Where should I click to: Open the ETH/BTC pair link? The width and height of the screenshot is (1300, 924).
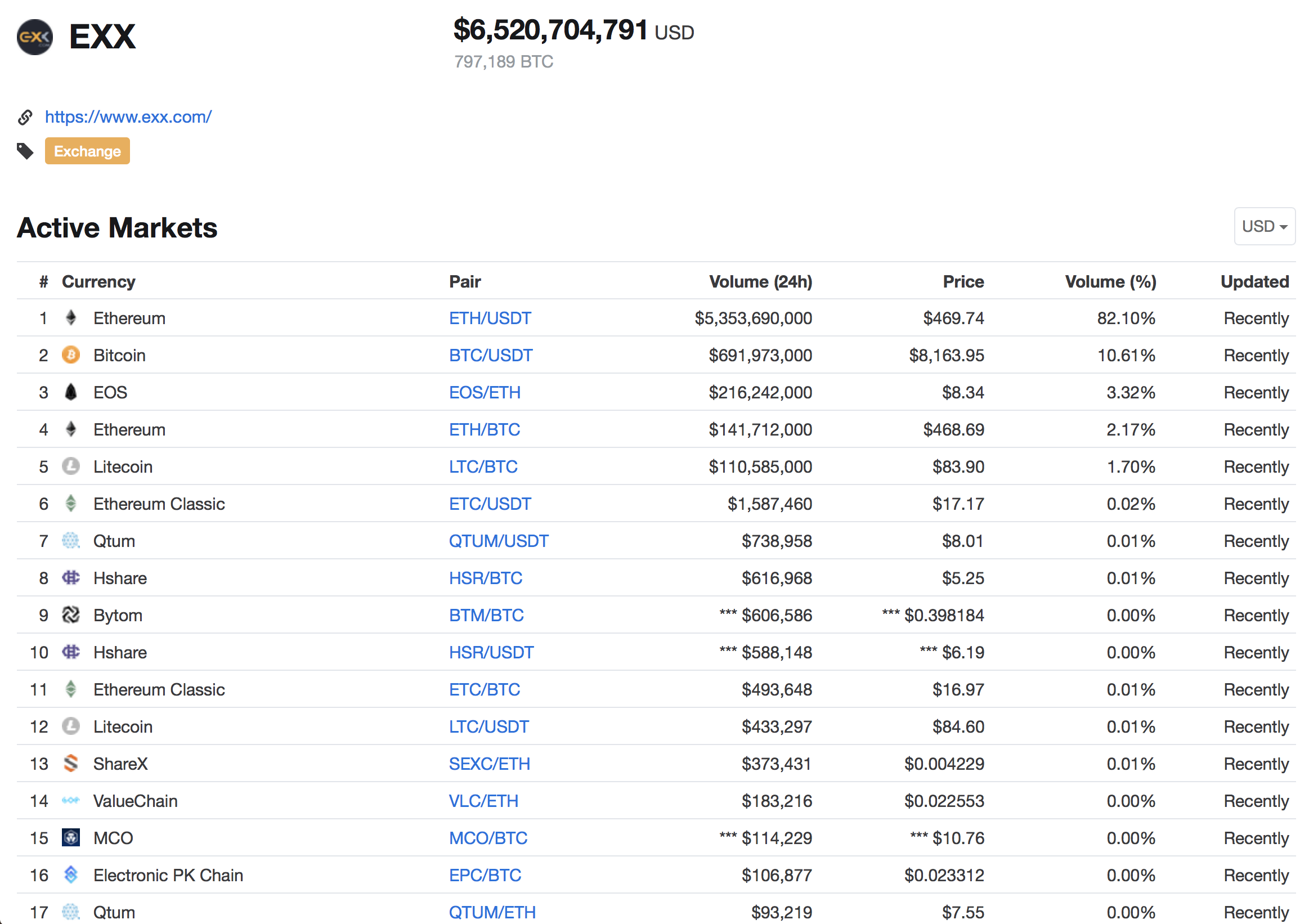[484, 429]
